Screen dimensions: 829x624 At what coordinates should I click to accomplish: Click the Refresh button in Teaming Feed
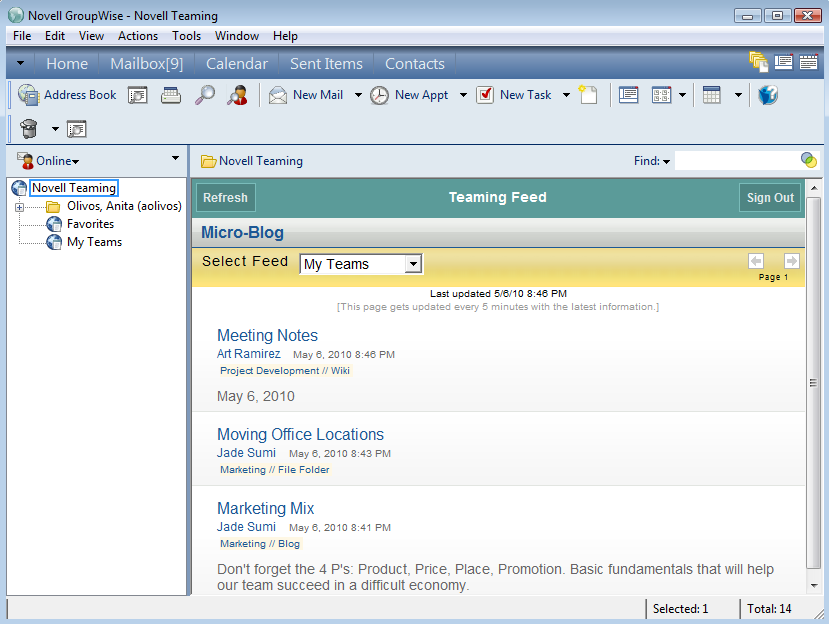click(x=226, y=197)
